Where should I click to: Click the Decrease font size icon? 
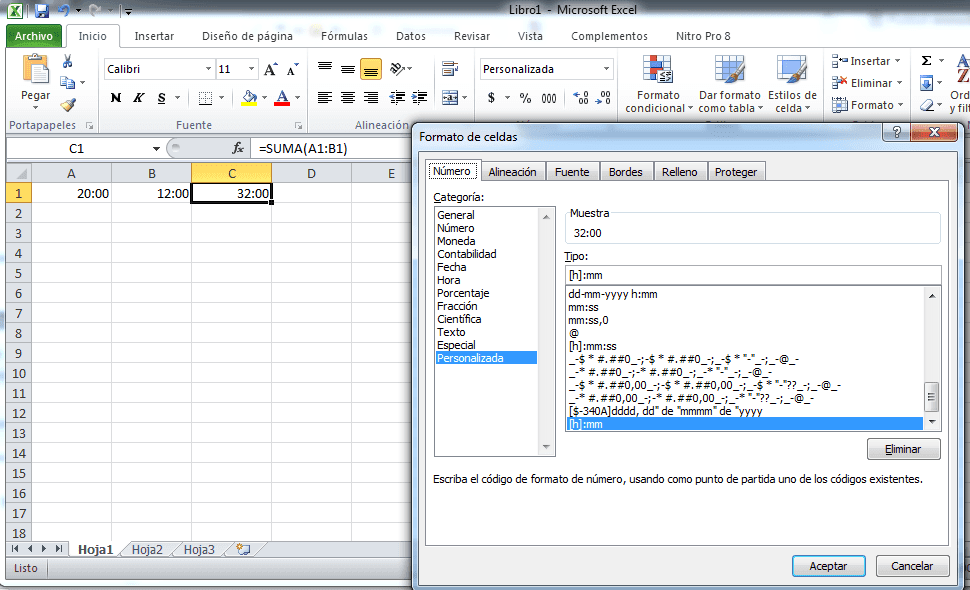[293, 69]
